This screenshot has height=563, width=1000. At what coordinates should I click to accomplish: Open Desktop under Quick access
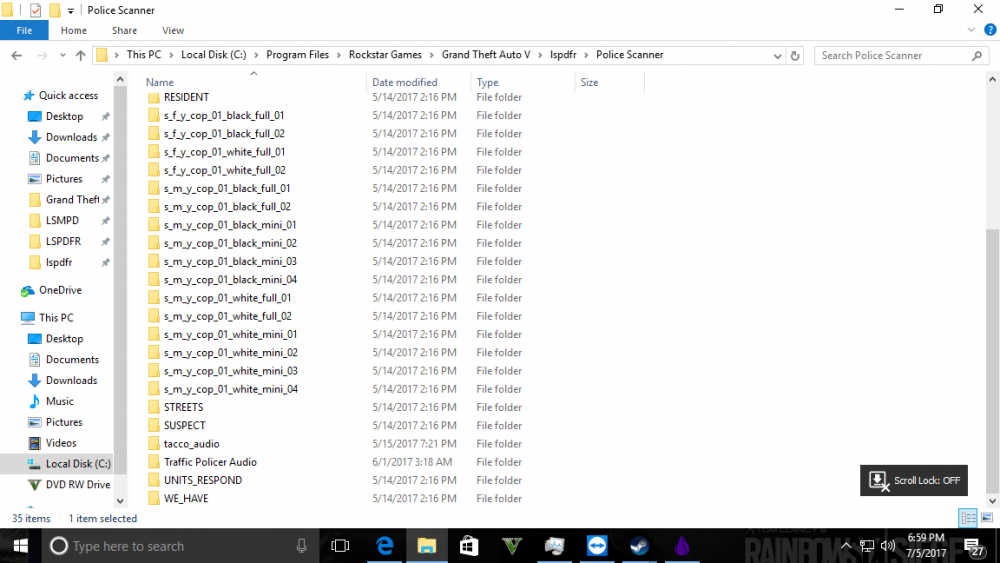[x=64, y=117]
